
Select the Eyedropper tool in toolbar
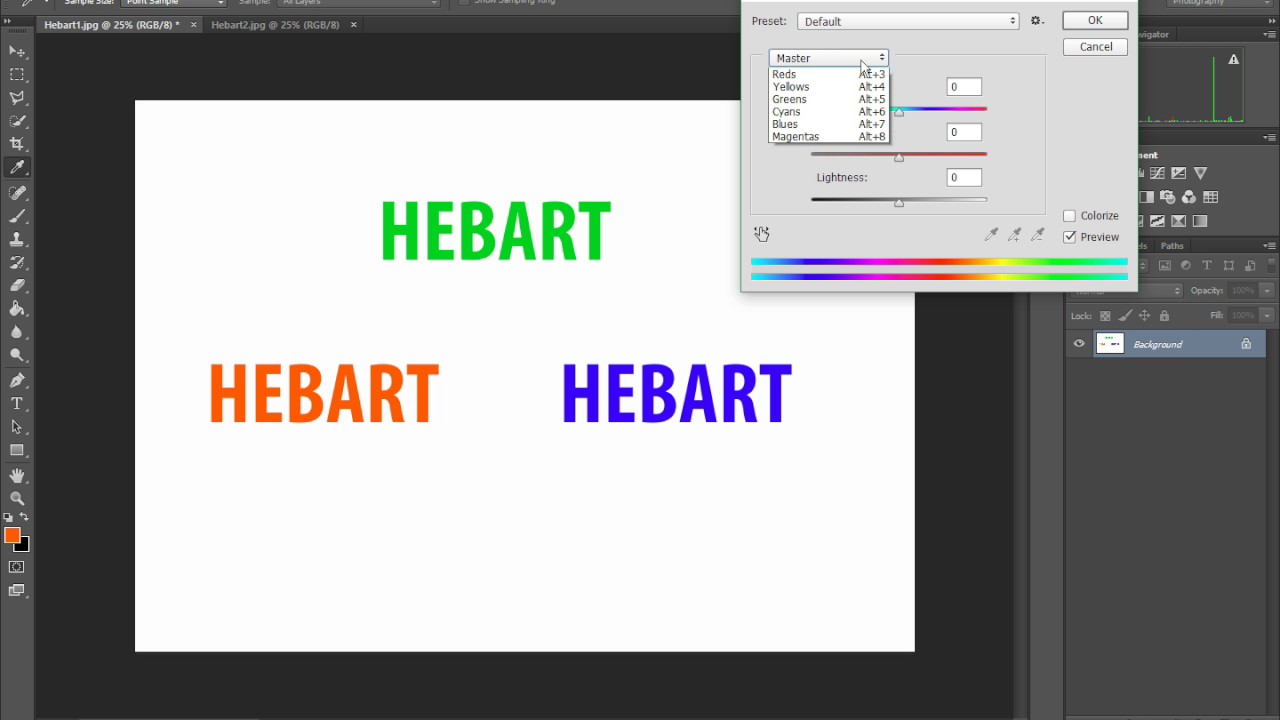pos(17,168)
